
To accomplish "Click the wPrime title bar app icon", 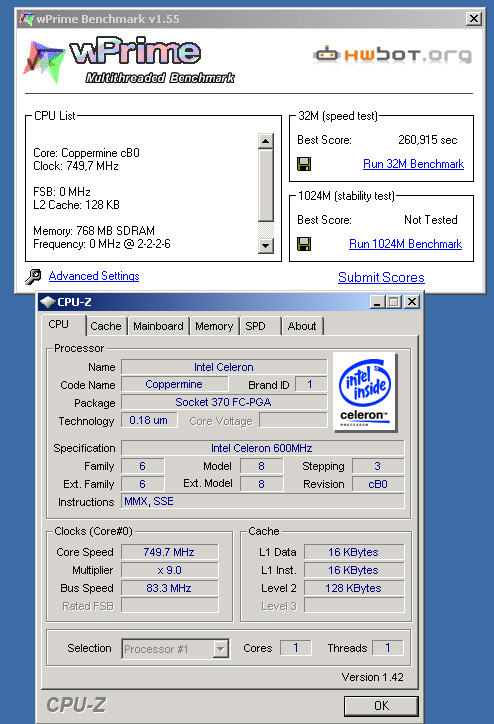I will (x=26, y=19).
